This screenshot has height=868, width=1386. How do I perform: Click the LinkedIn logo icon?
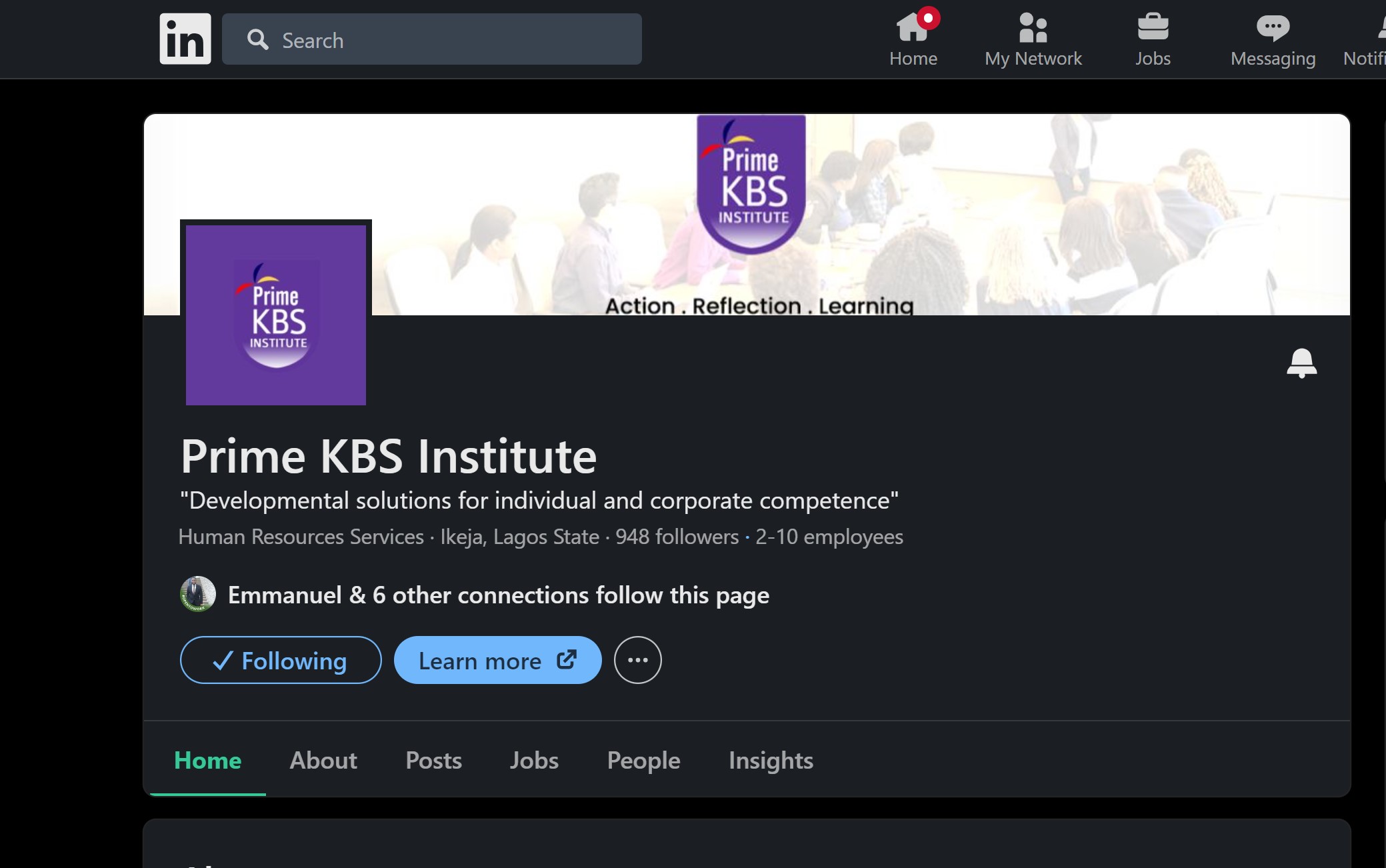[185, 39]
